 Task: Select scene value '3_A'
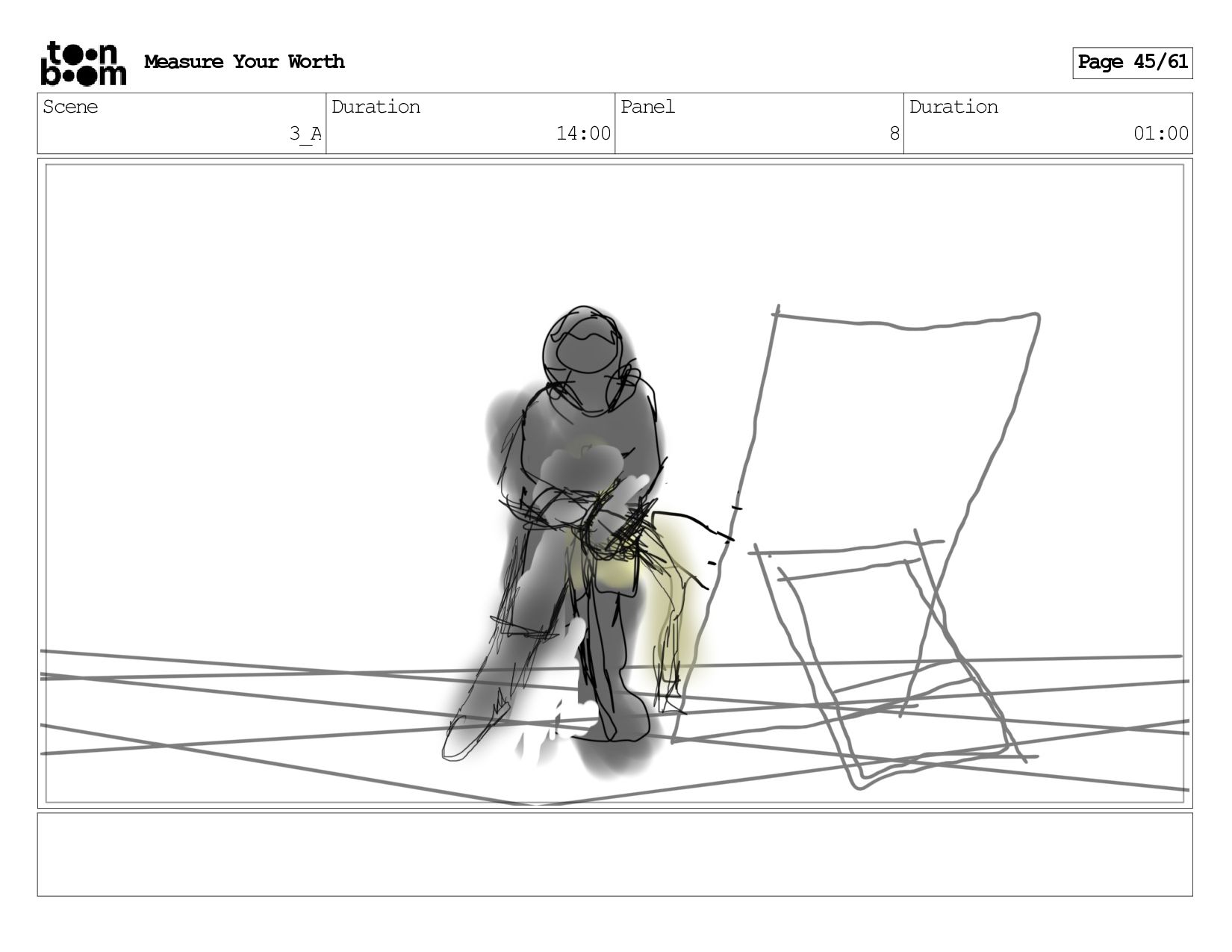coord(305,134)
